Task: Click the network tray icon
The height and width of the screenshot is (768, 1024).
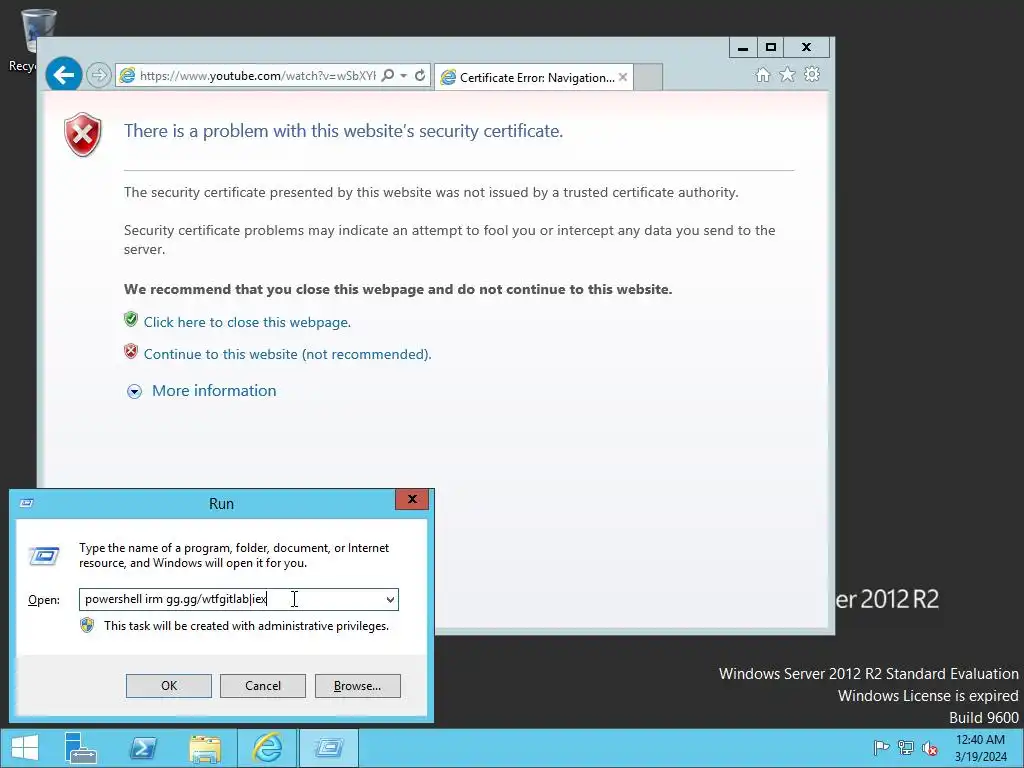Action: 906,748
